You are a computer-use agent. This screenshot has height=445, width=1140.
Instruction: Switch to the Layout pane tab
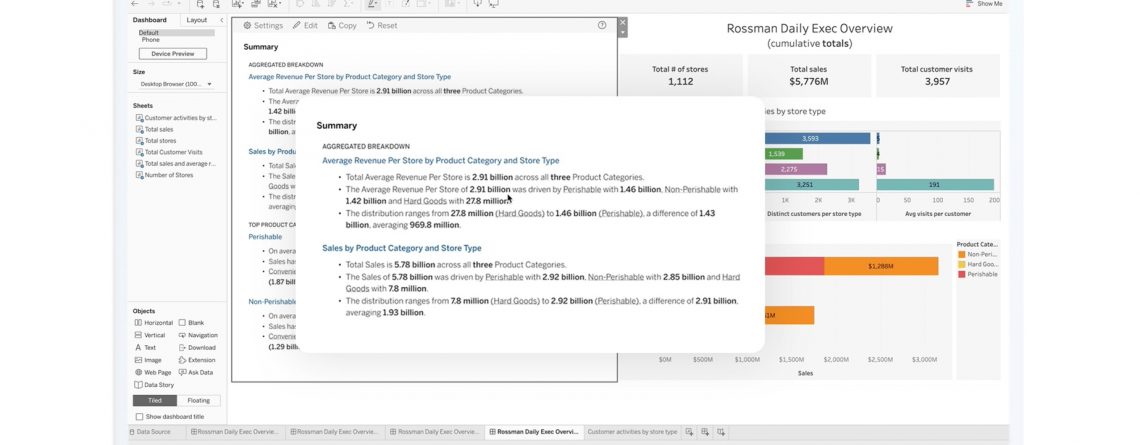pos(196,20)
